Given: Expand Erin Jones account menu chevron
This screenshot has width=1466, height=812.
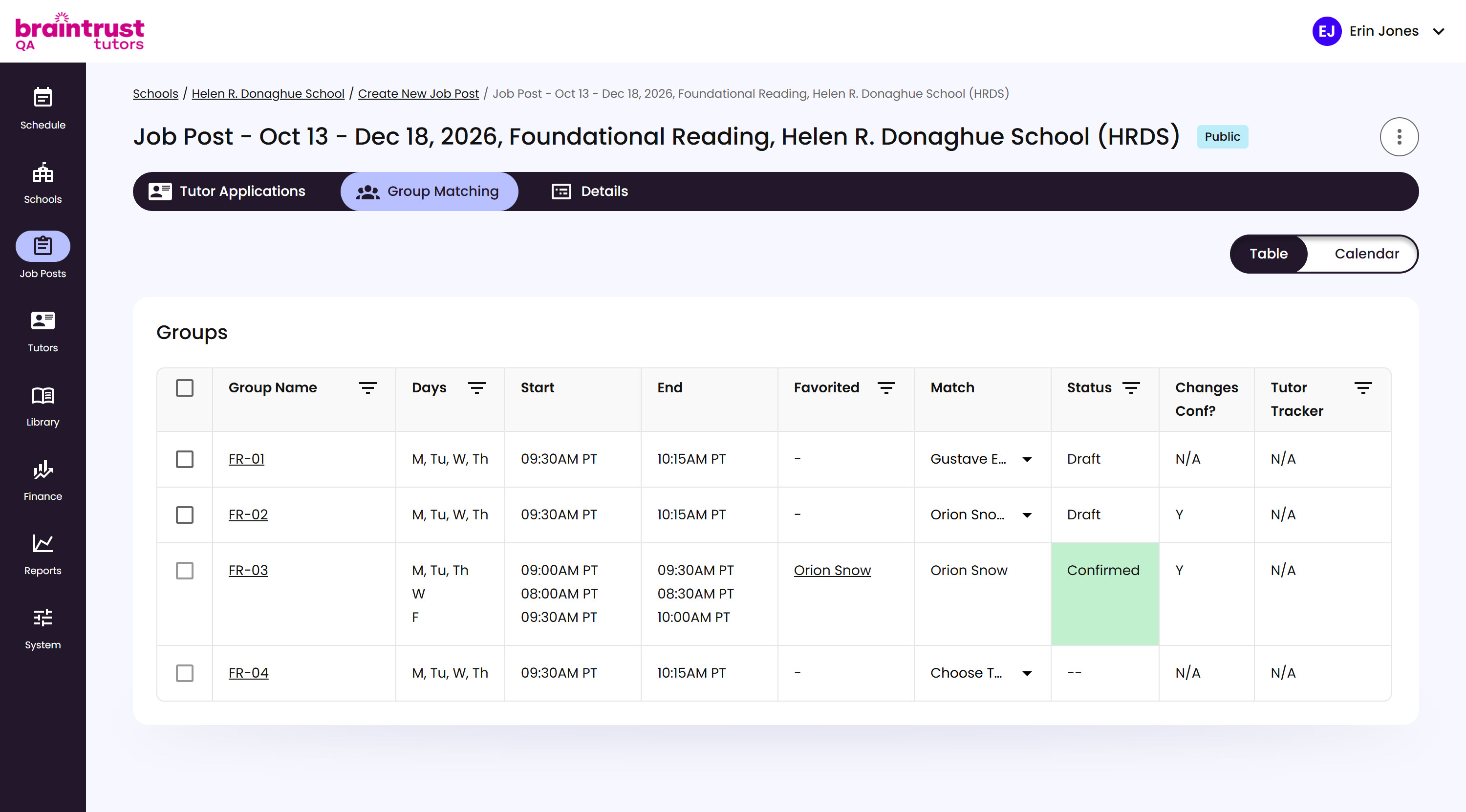Looking at the screenshot, I should pos(1438,31).
